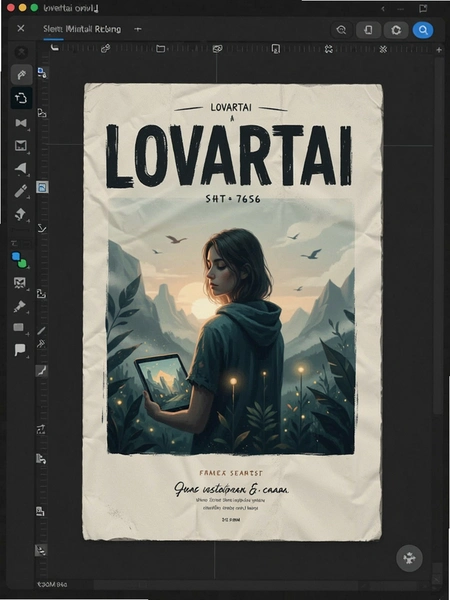Click the chain link icon in ruler bar
450x600 pixels.
click(106, 48)
